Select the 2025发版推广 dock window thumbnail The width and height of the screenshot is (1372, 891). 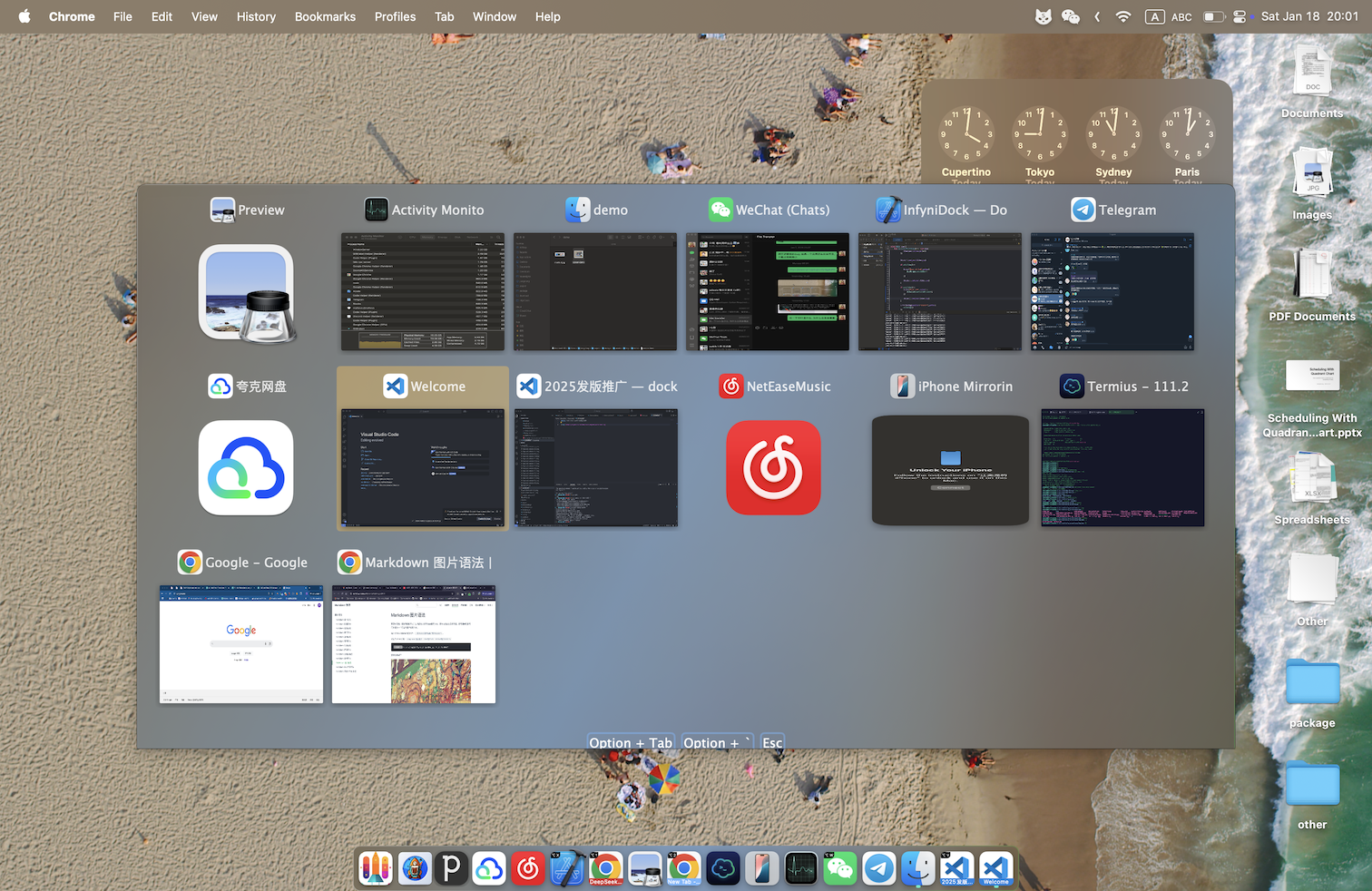point(596,468)
